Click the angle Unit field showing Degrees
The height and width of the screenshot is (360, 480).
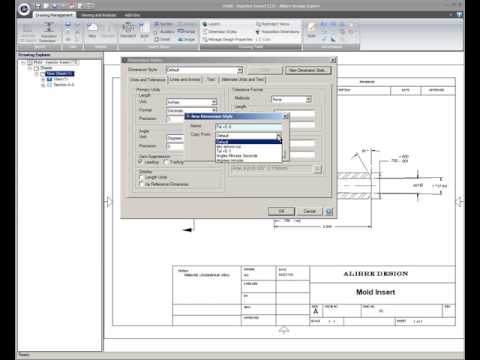tap(175, 138)
